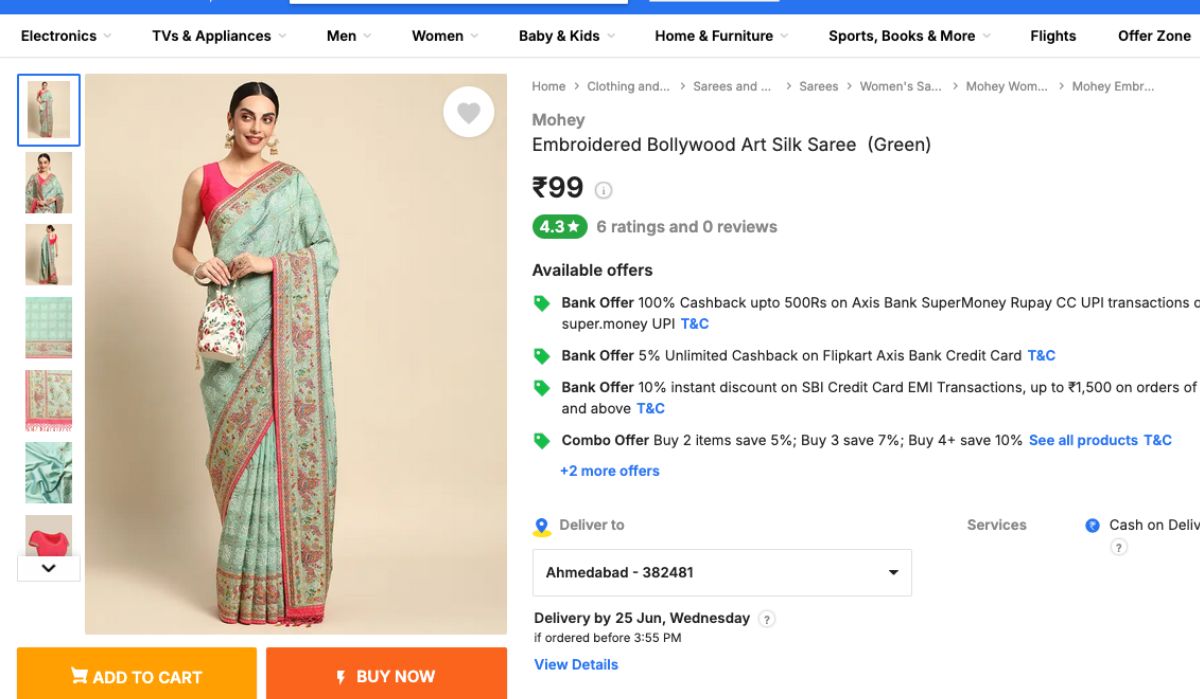Select the third thumbnail showing back view

click(48, 255)
